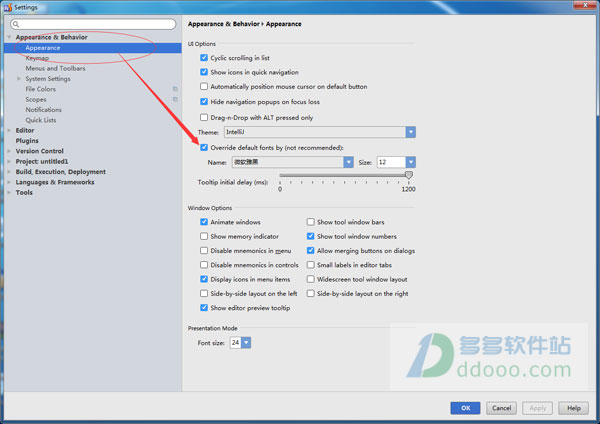The image size is (600, 424).
Task: Click the settings search field
Action: (x=93, y=24)
